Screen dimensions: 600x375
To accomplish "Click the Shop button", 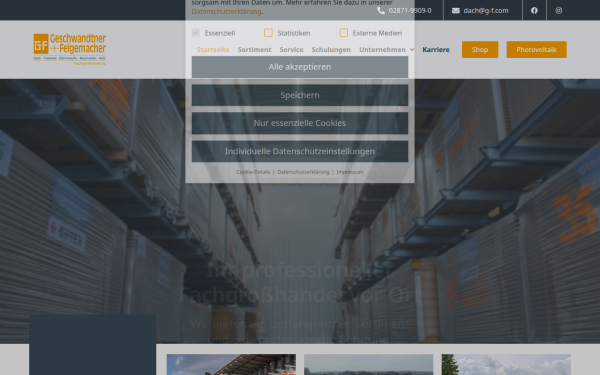I will click(x=480, y=49).
